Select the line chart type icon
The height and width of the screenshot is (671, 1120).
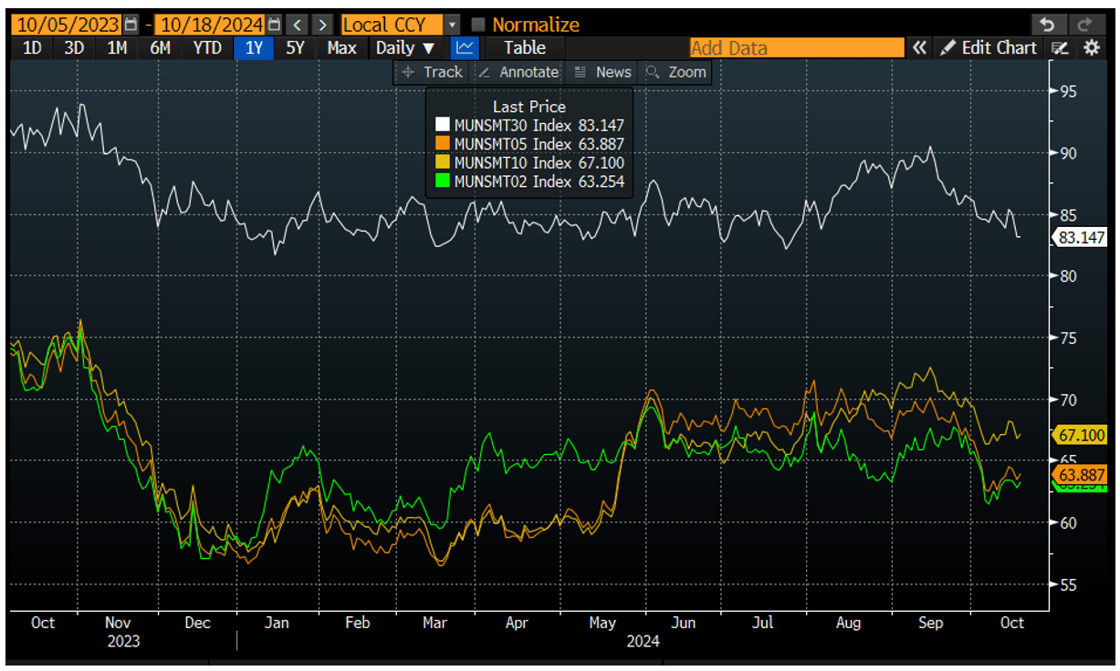(463, 47)
